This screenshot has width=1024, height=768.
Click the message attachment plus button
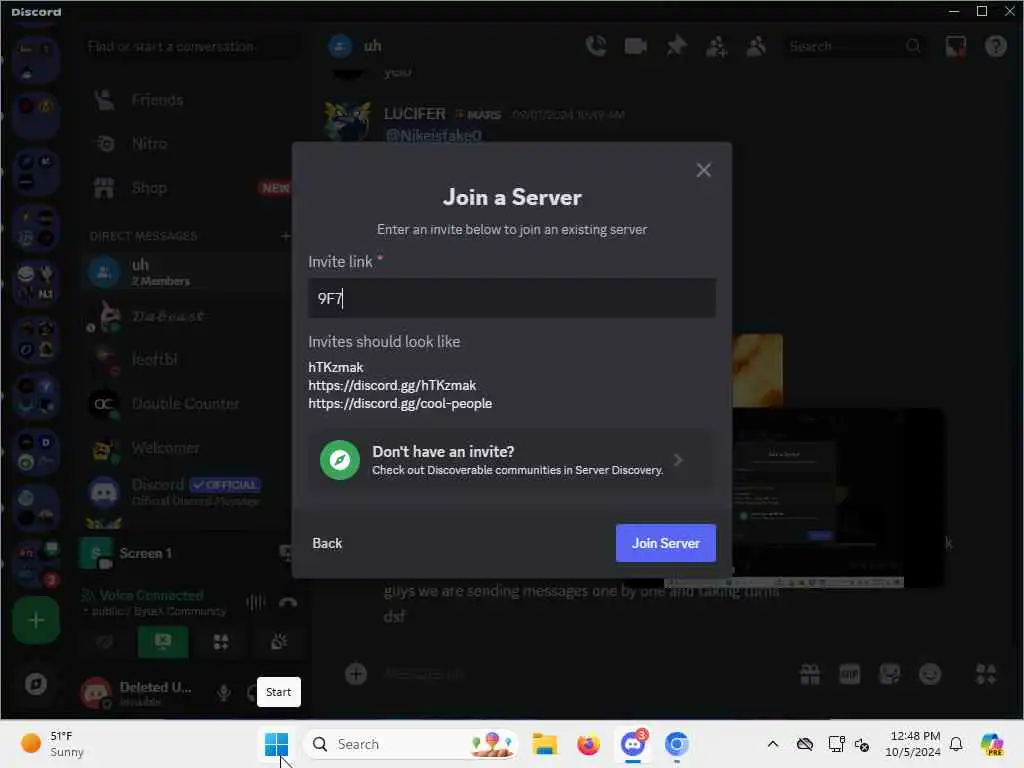(x=356, y=674)
